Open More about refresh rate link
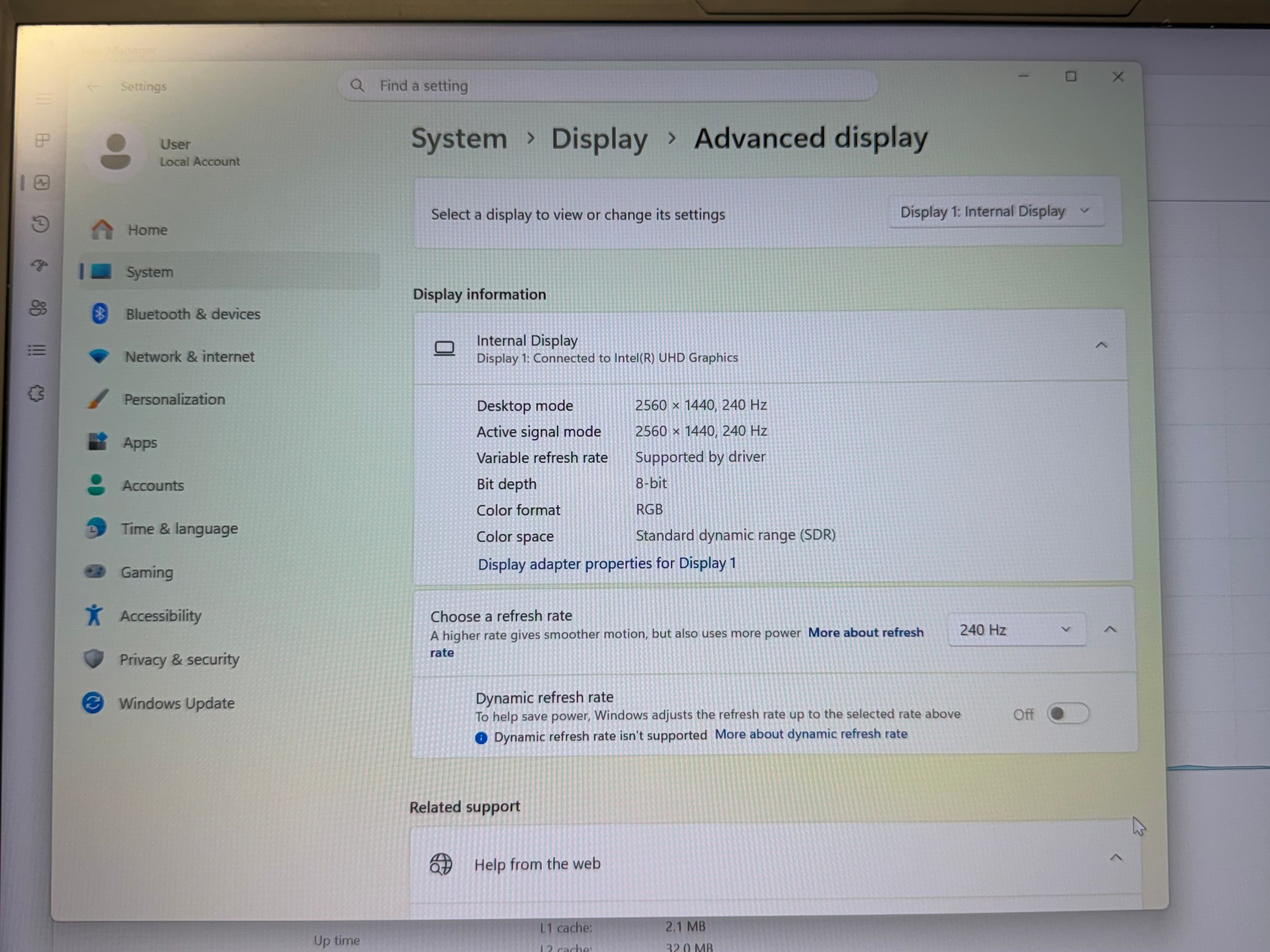1270x952 pixels. click(866, 632)
